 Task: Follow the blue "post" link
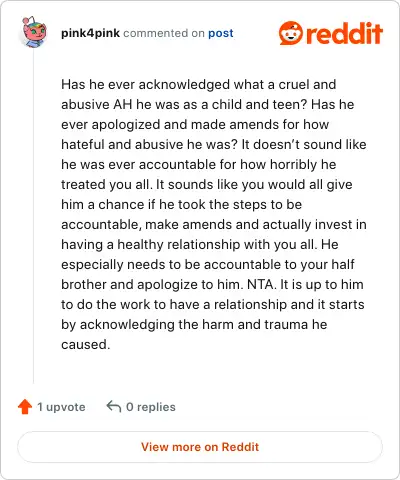[x=221, y=33]
